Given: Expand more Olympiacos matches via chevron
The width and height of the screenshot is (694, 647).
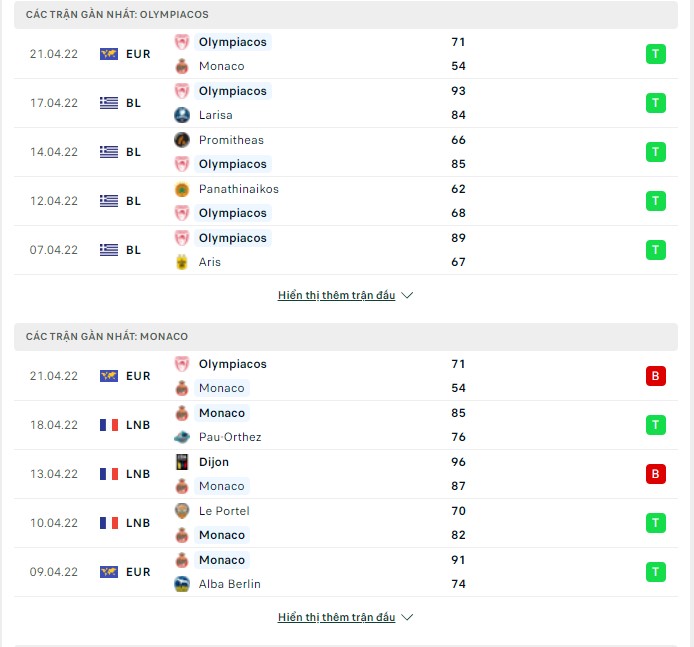Looking at the screenshot, I should pos(407,295).
